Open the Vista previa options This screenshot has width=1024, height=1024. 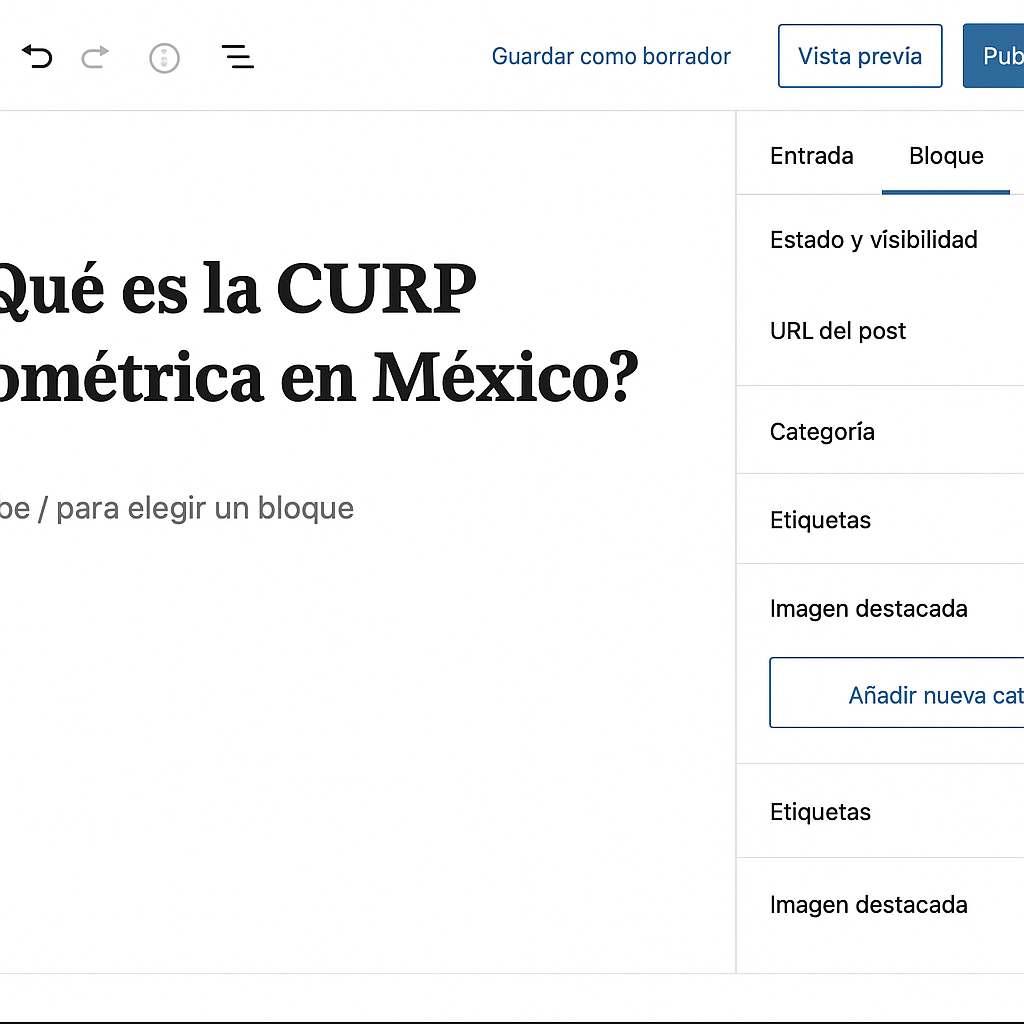pyautogui.click(x=859, y=55)
